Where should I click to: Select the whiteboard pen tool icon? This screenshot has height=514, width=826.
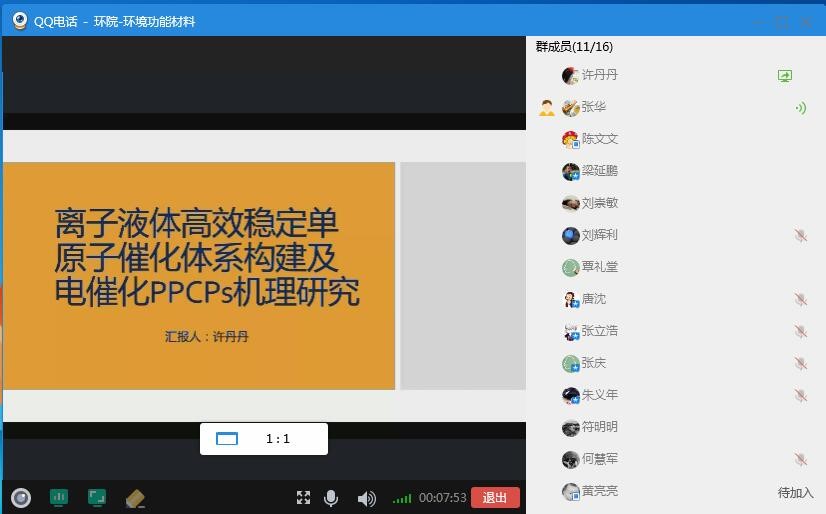click(x=136, y=497)
